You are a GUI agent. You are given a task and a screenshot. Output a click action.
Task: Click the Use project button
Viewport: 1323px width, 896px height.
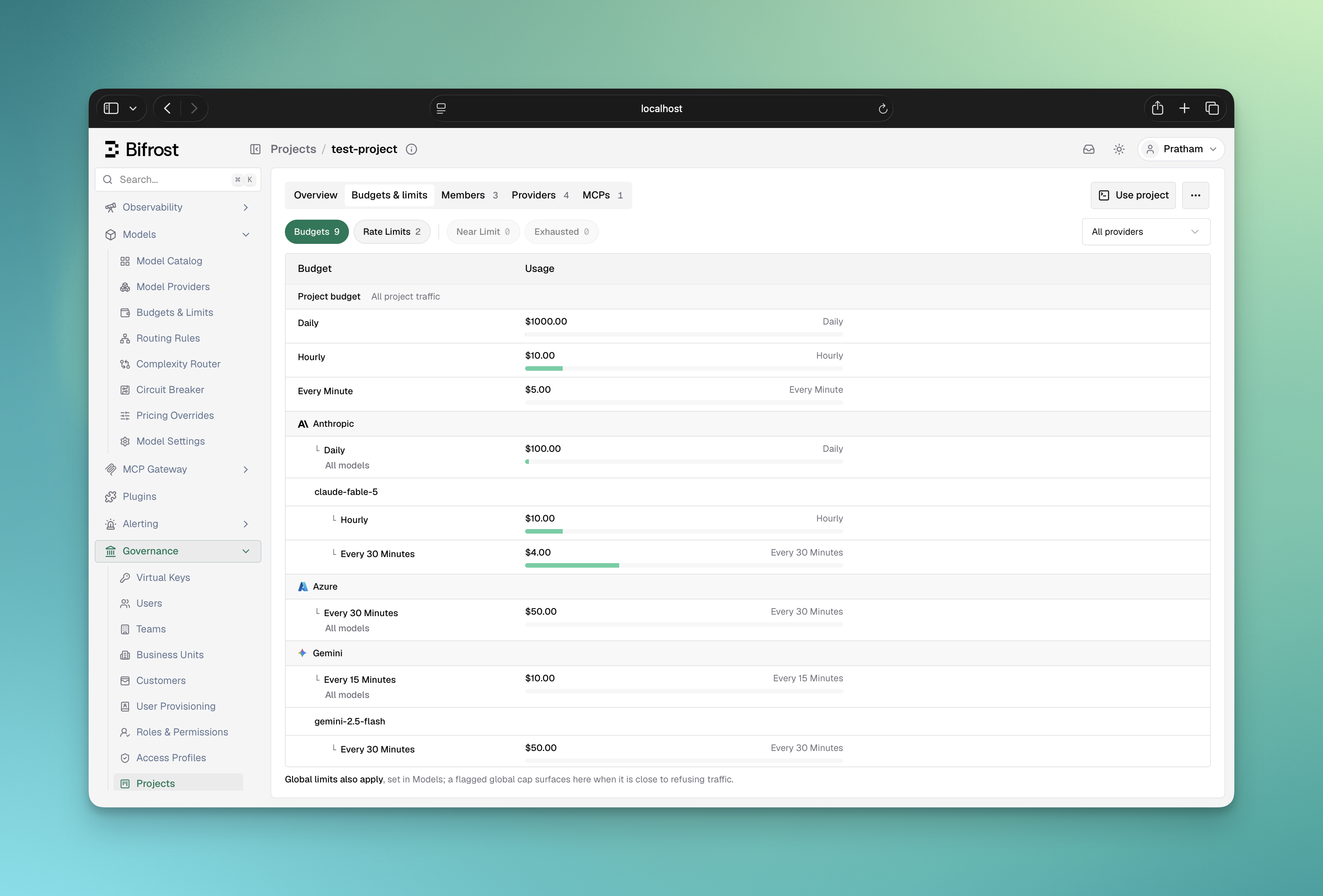point(1133,195)
